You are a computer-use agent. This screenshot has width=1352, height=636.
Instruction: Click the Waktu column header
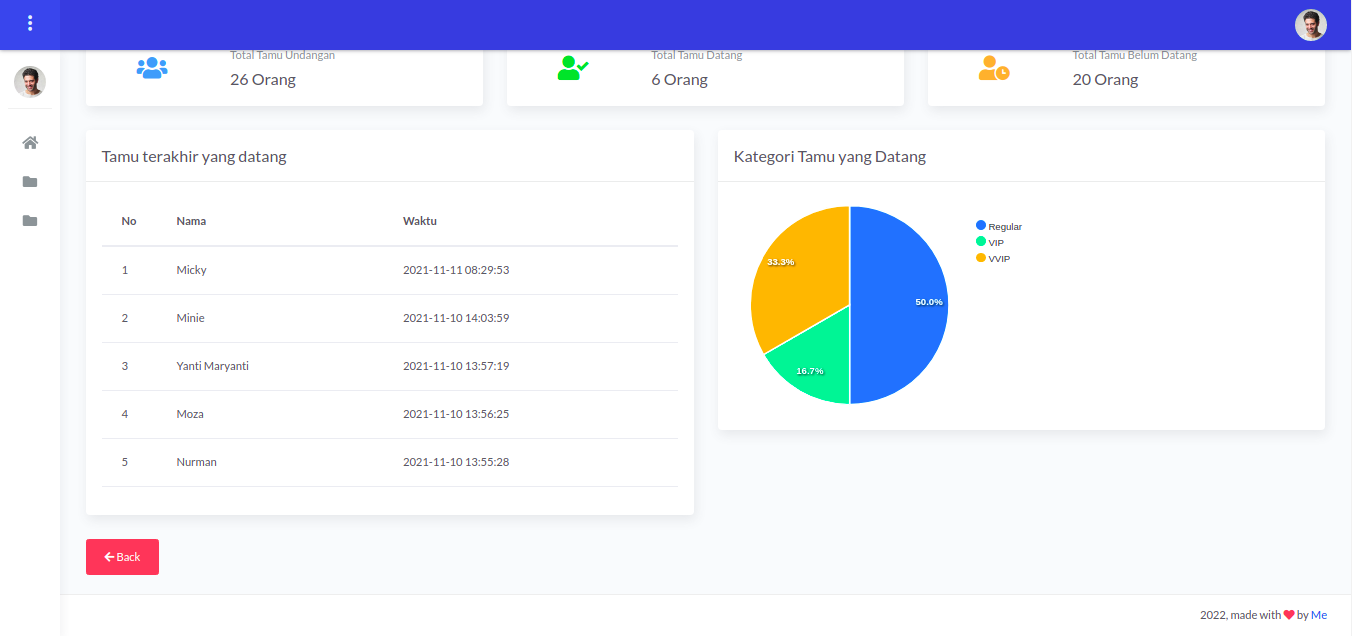point(420,221)
